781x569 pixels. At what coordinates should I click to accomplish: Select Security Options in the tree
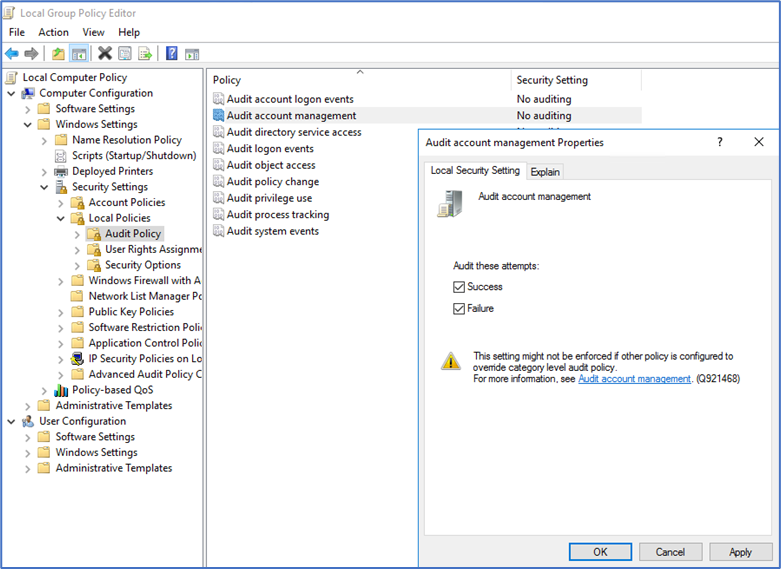point(142,265)
